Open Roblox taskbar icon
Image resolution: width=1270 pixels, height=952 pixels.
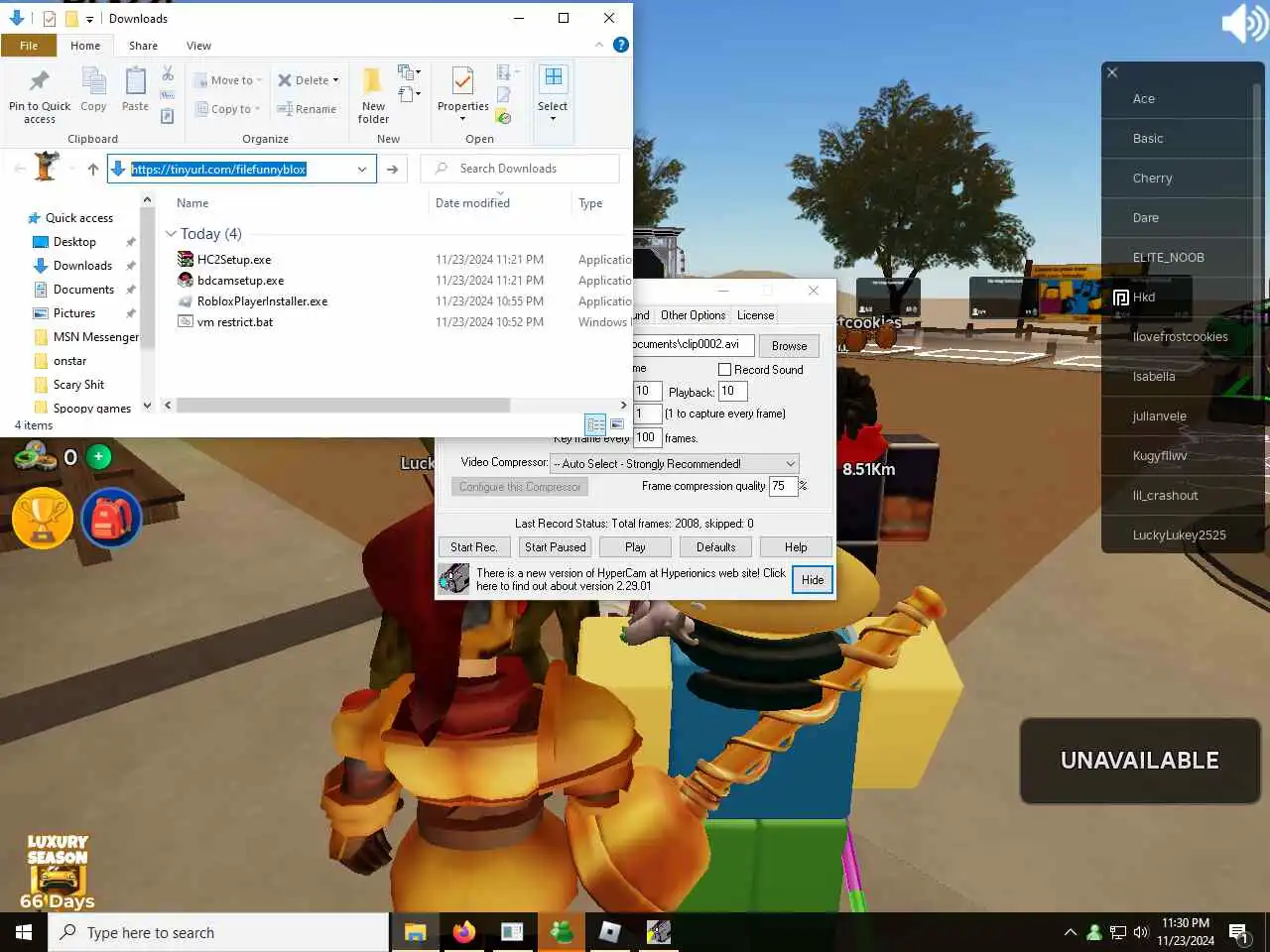610,932
